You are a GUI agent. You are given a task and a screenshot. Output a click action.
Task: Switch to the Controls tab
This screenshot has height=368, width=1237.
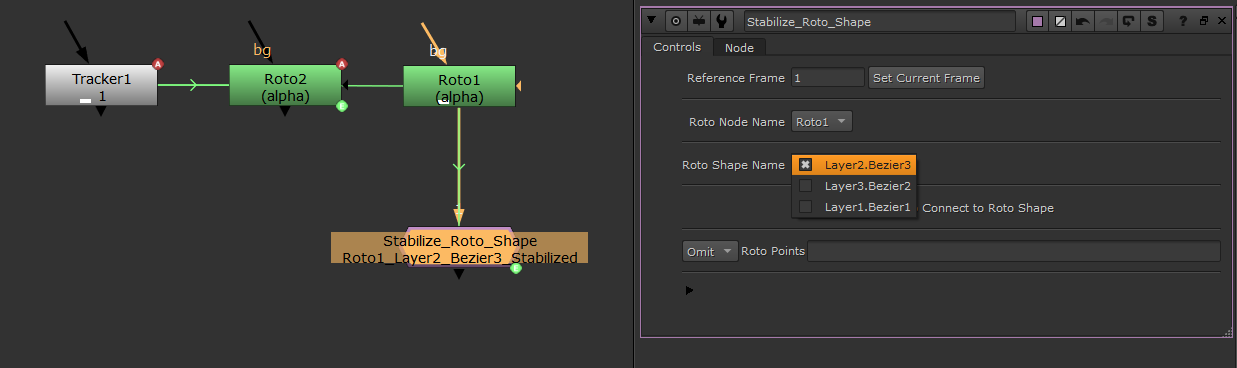(x=677, y=47)
